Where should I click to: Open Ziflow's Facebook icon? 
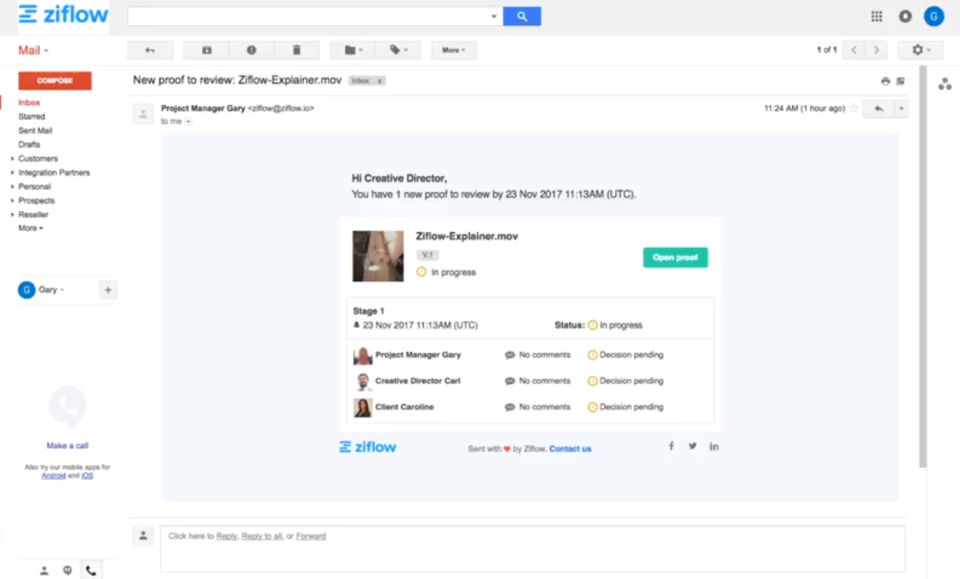point(671,446)
